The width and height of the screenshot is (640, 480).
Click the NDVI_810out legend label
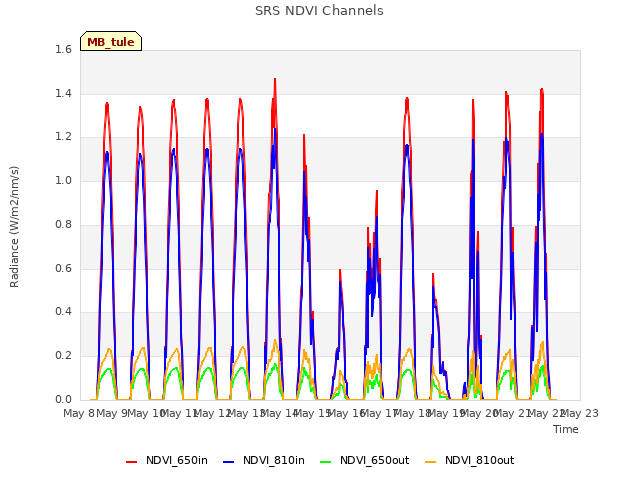point(480,460)
